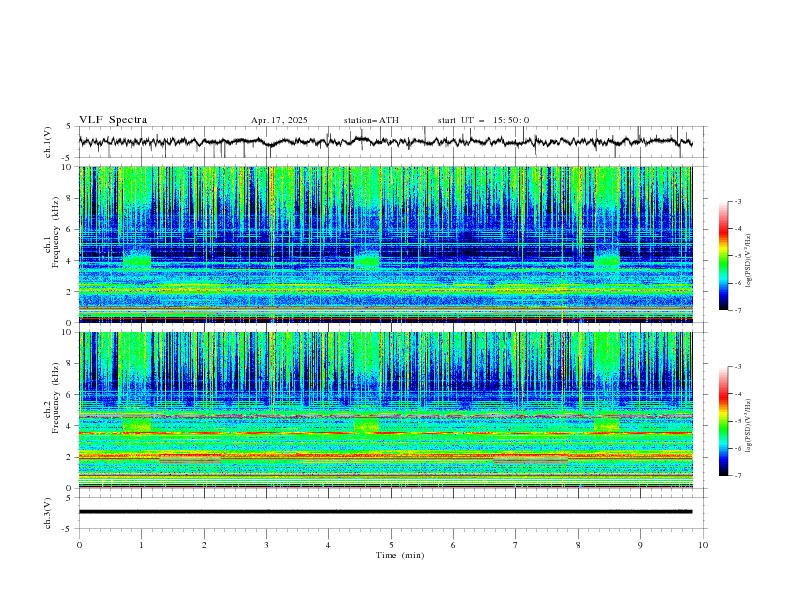Click time axis tick label "8"
The image size is (792, 612).
click(x=578, y=545)
